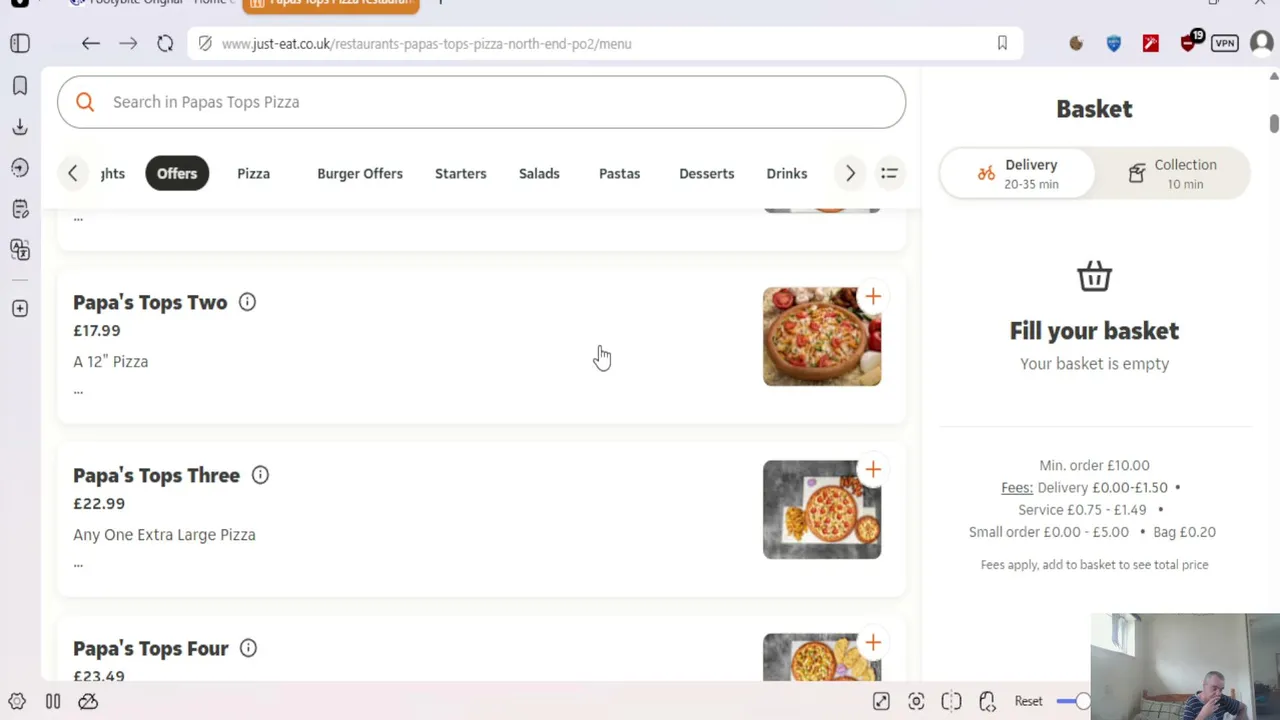Open bookmarks from the left sidebar
This screenshot has width=1280, height=720.
[x=20, y=86]
